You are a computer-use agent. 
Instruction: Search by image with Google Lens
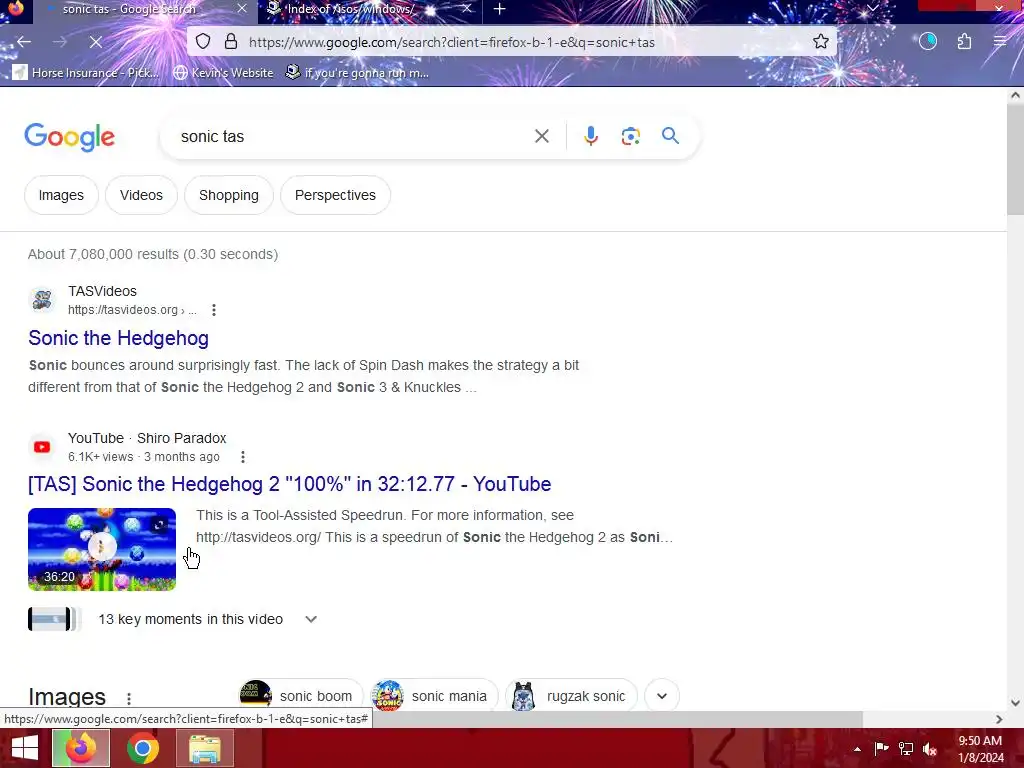pos(630,136)
